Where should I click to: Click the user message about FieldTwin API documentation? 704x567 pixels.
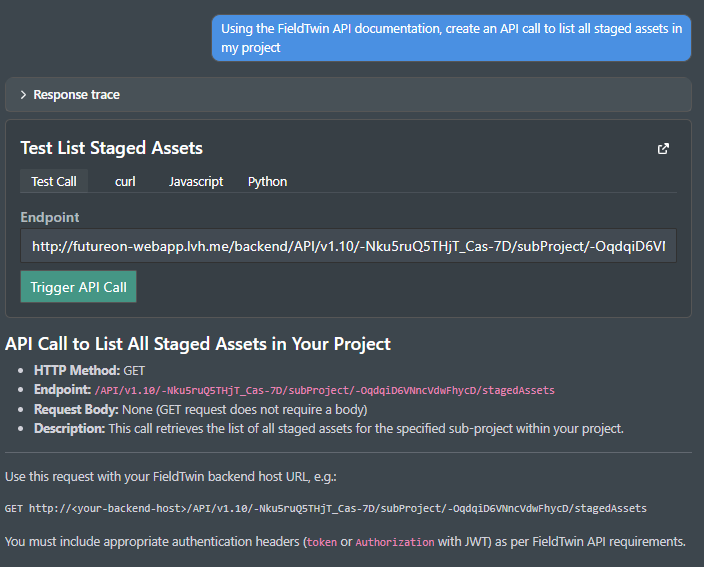[x=451, y=38]
